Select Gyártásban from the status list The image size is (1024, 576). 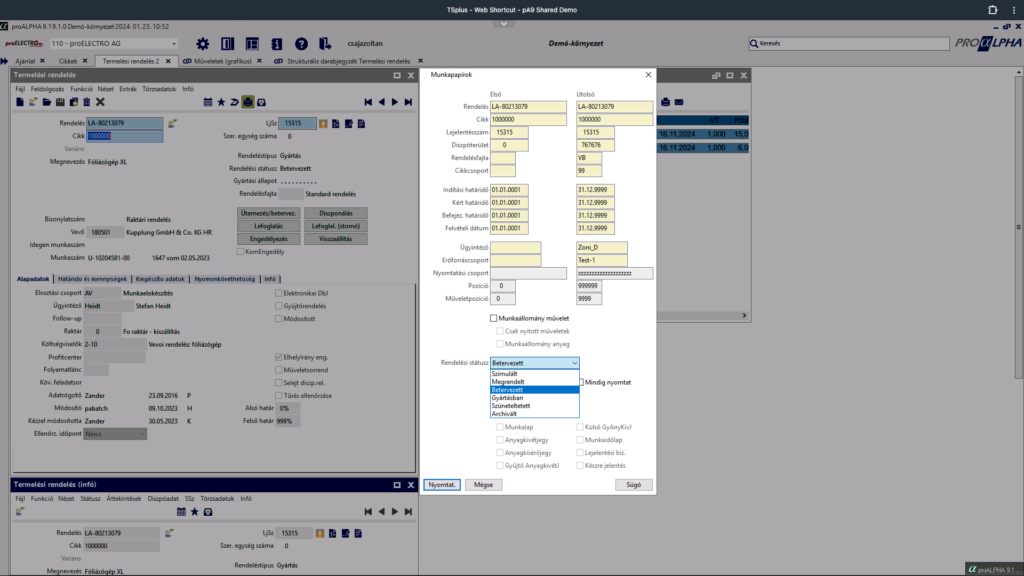click(505, 398)
